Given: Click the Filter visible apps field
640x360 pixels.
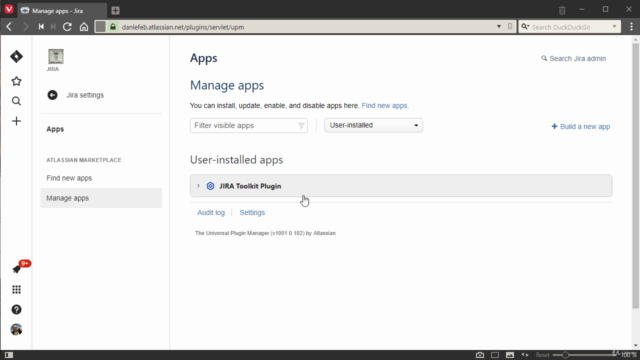Looking at the screenshot, I should pos(249,125).
